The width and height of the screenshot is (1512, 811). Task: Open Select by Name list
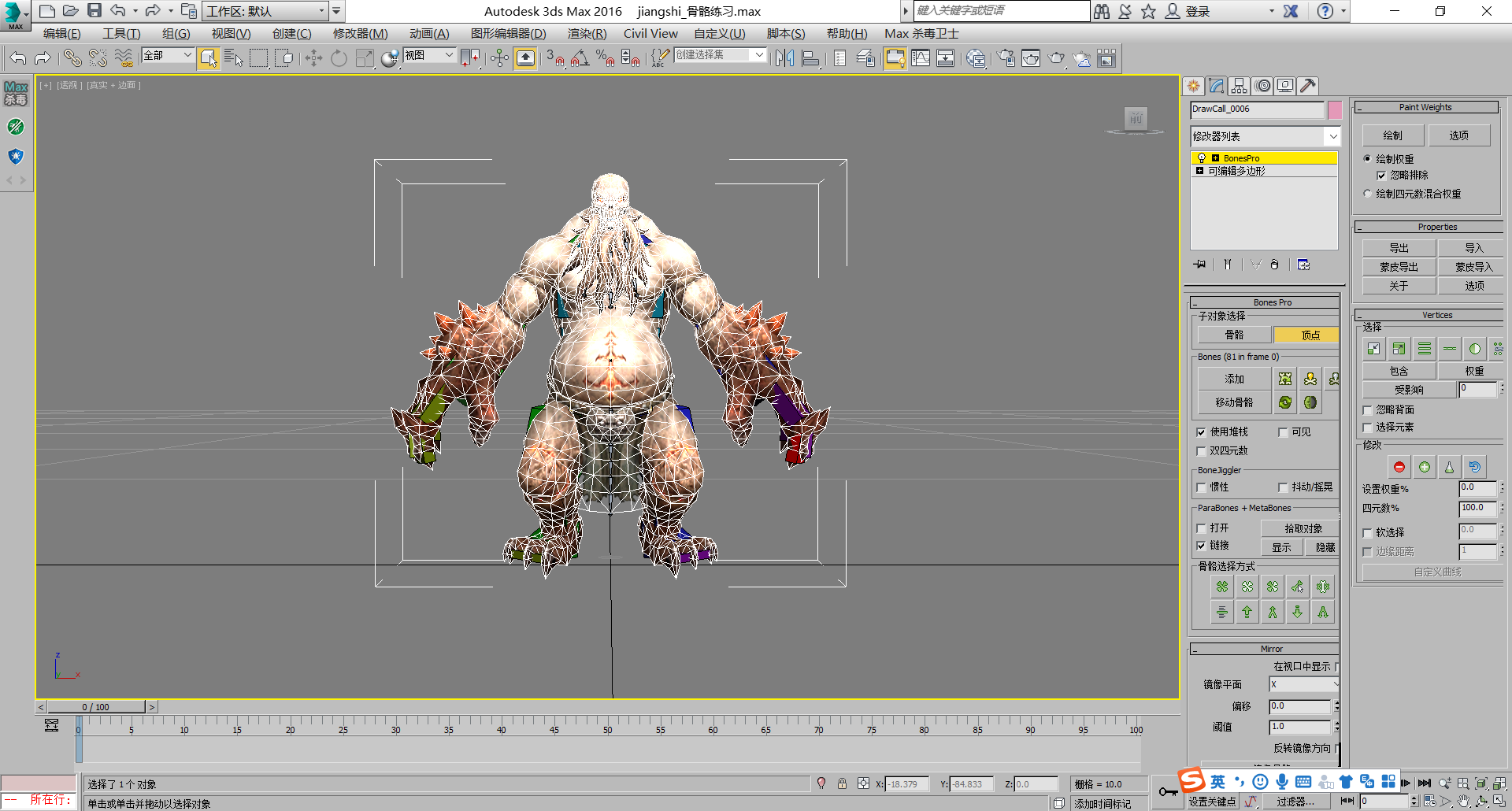click(x=233, y=57)
